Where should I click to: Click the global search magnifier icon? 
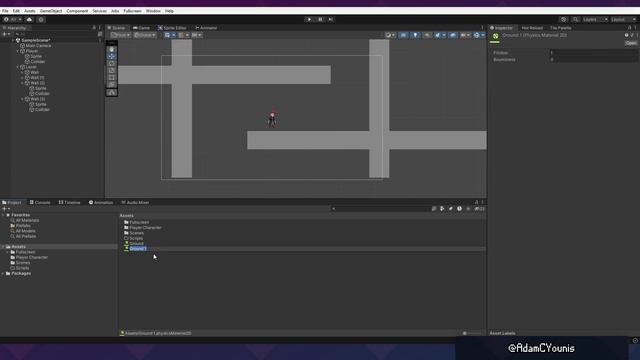[575, 19]
